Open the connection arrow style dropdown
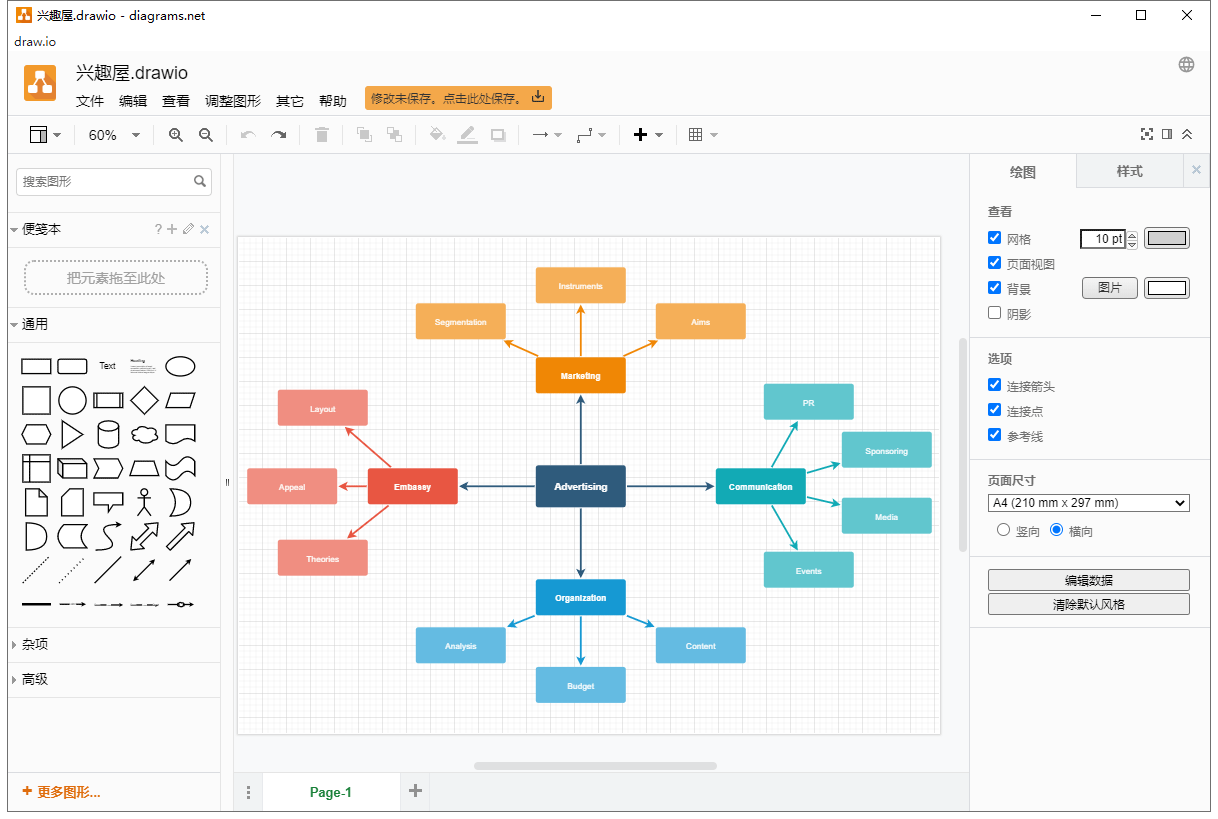 tap(546, 135)
